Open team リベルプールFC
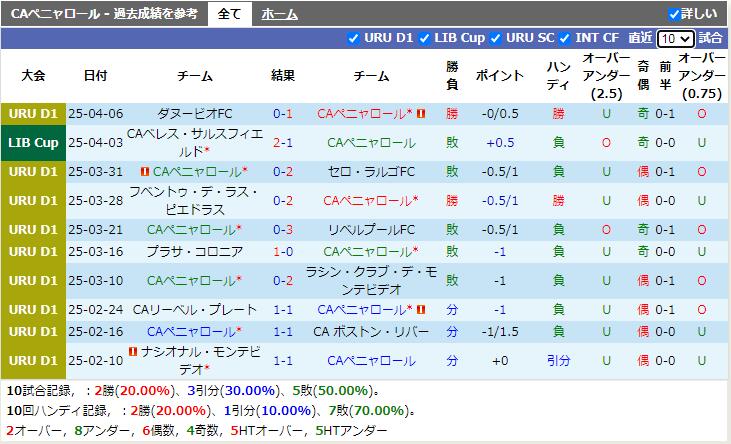731x444 pixels. (372, 230)
